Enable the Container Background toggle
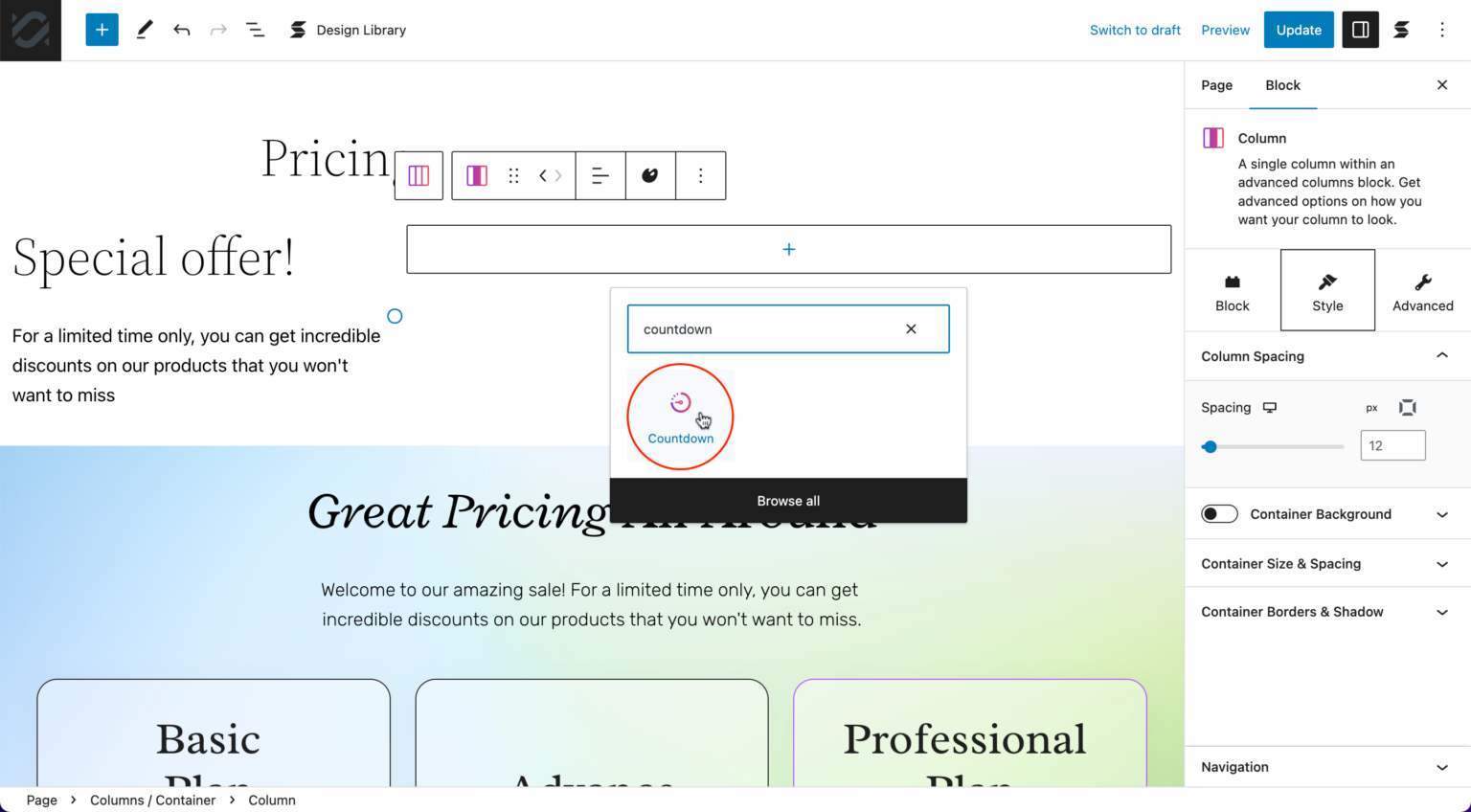 pos(1218,513)
